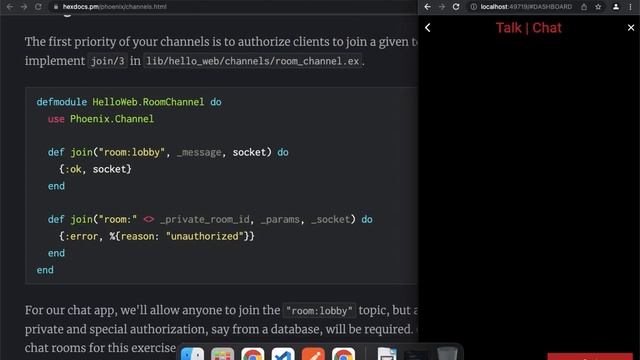The image size is (640, 360).
Task: Open Finder from the dock
Action: (192, 354)
